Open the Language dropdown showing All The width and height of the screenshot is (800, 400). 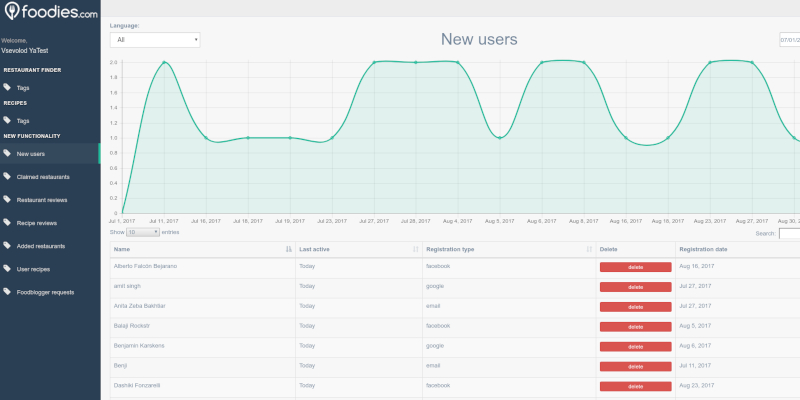155,40
